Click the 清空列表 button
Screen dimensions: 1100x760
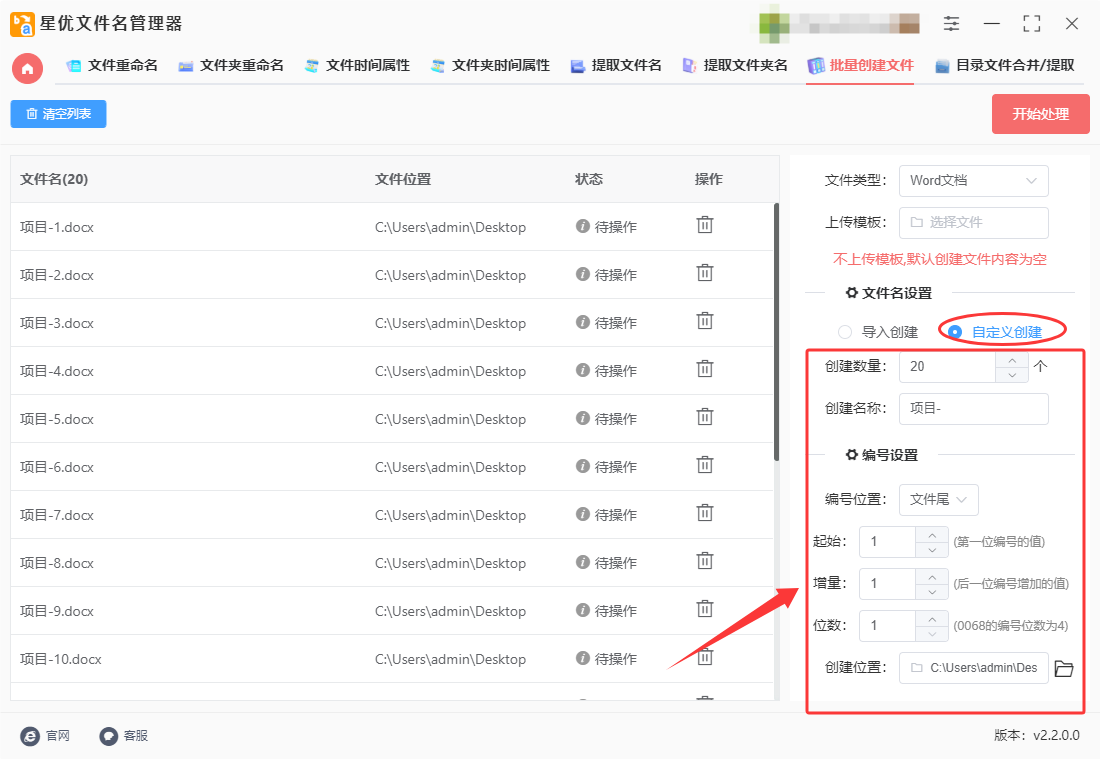click(x=58, y=114)
